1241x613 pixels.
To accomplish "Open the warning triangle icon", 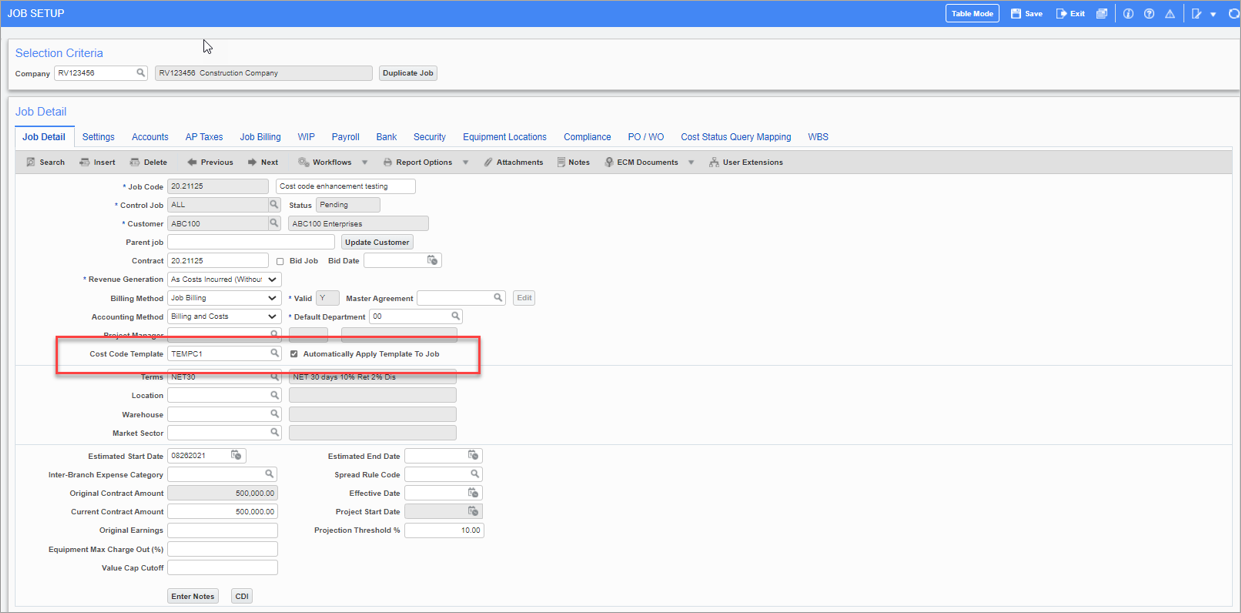I will click(1169, 14).
